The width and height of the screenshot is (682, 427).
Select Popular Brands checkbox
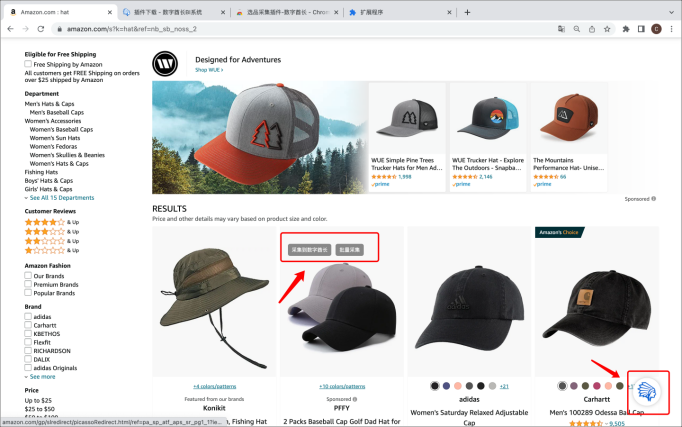click(28, 293)
